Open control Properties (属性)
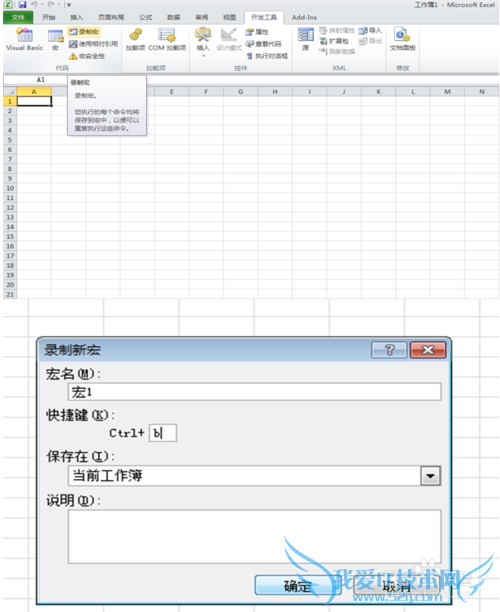Image resolution: width=500 pixels, height=612 pixels. 257,32
